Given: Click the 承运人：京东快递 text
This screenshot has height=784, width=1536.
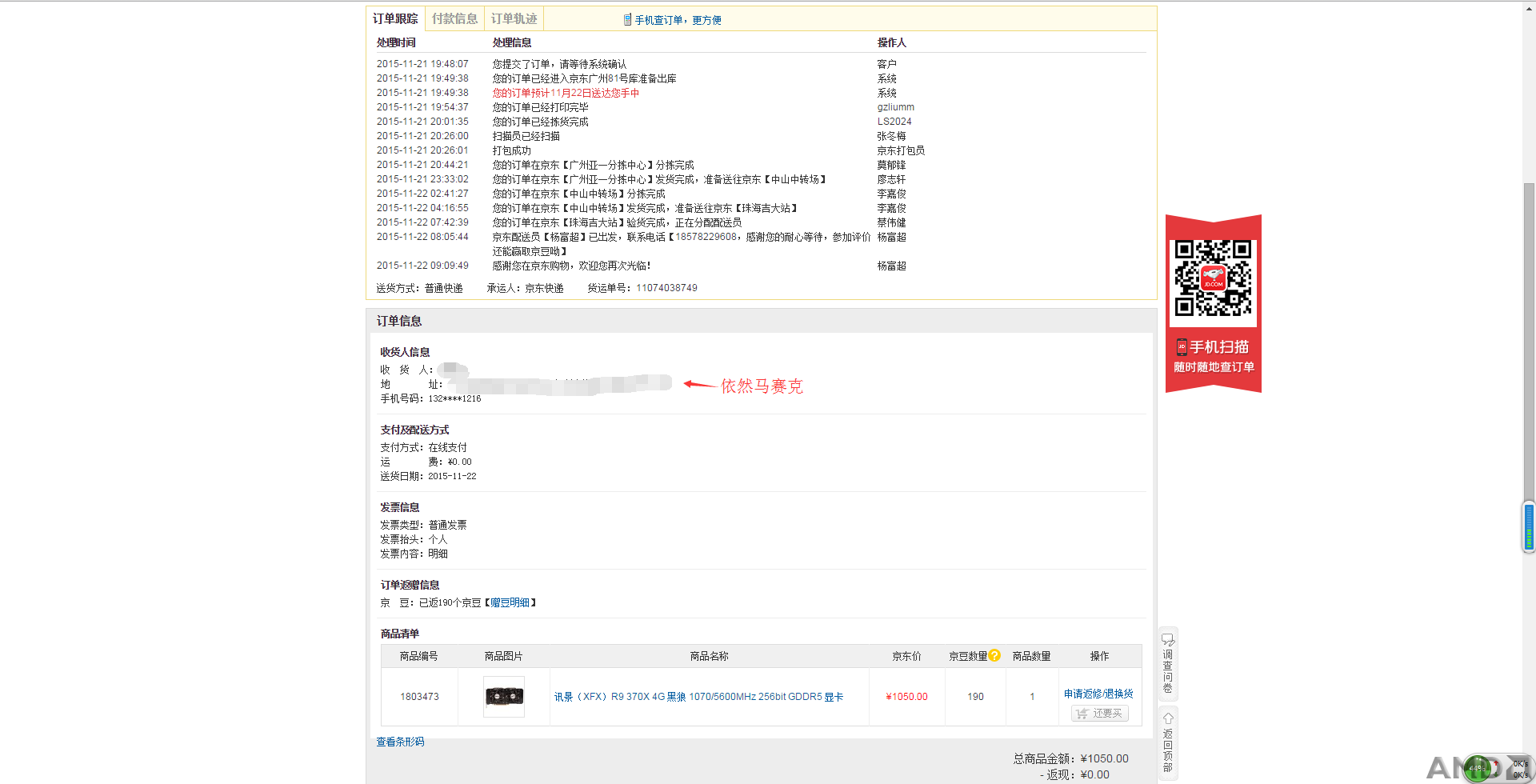Looking at the screenshot, I should (x=525, y=288).
